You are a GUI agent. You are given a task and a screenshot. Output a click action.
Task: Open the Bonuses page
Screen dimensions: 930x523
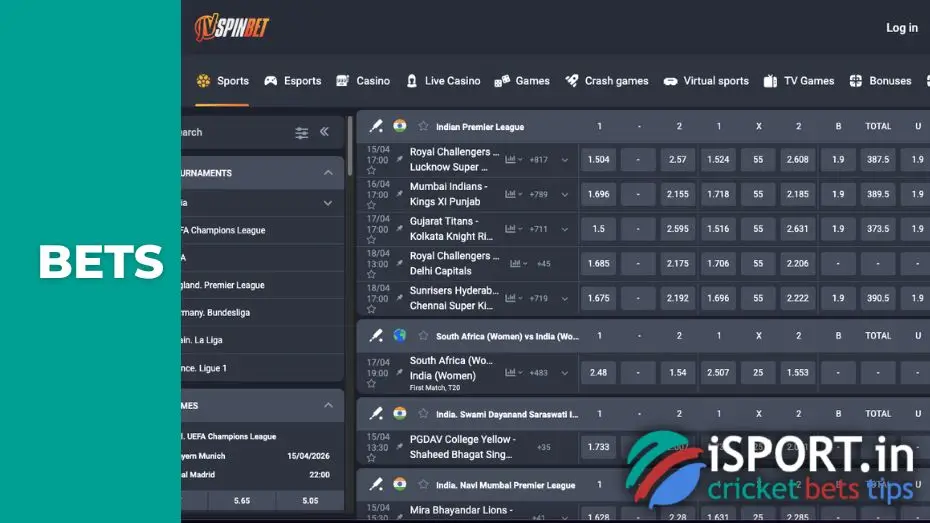click(x=880, y=81)
